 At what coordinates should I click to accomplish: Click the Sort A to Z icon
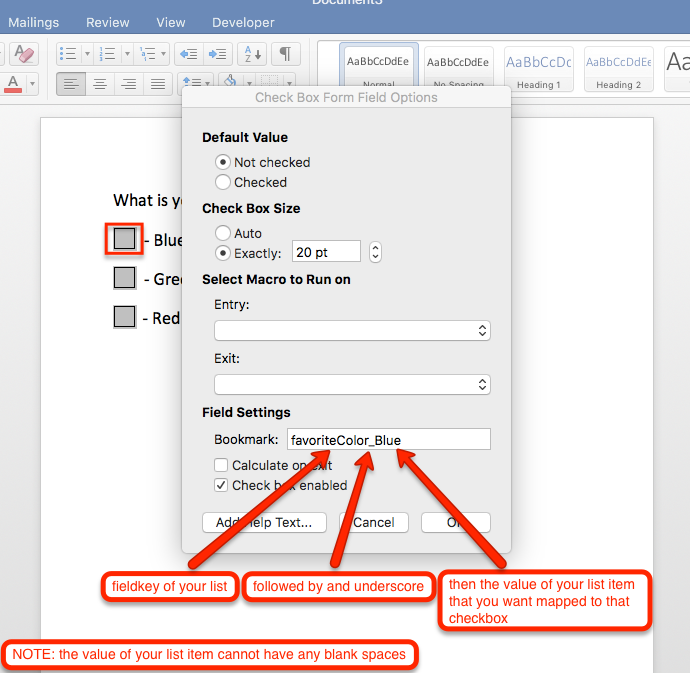(251, 53)
